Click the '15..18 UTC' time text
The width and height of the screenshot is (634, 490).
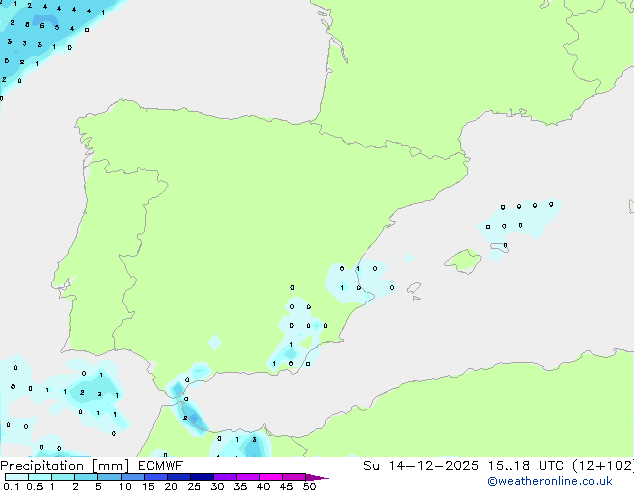[525, 466]
